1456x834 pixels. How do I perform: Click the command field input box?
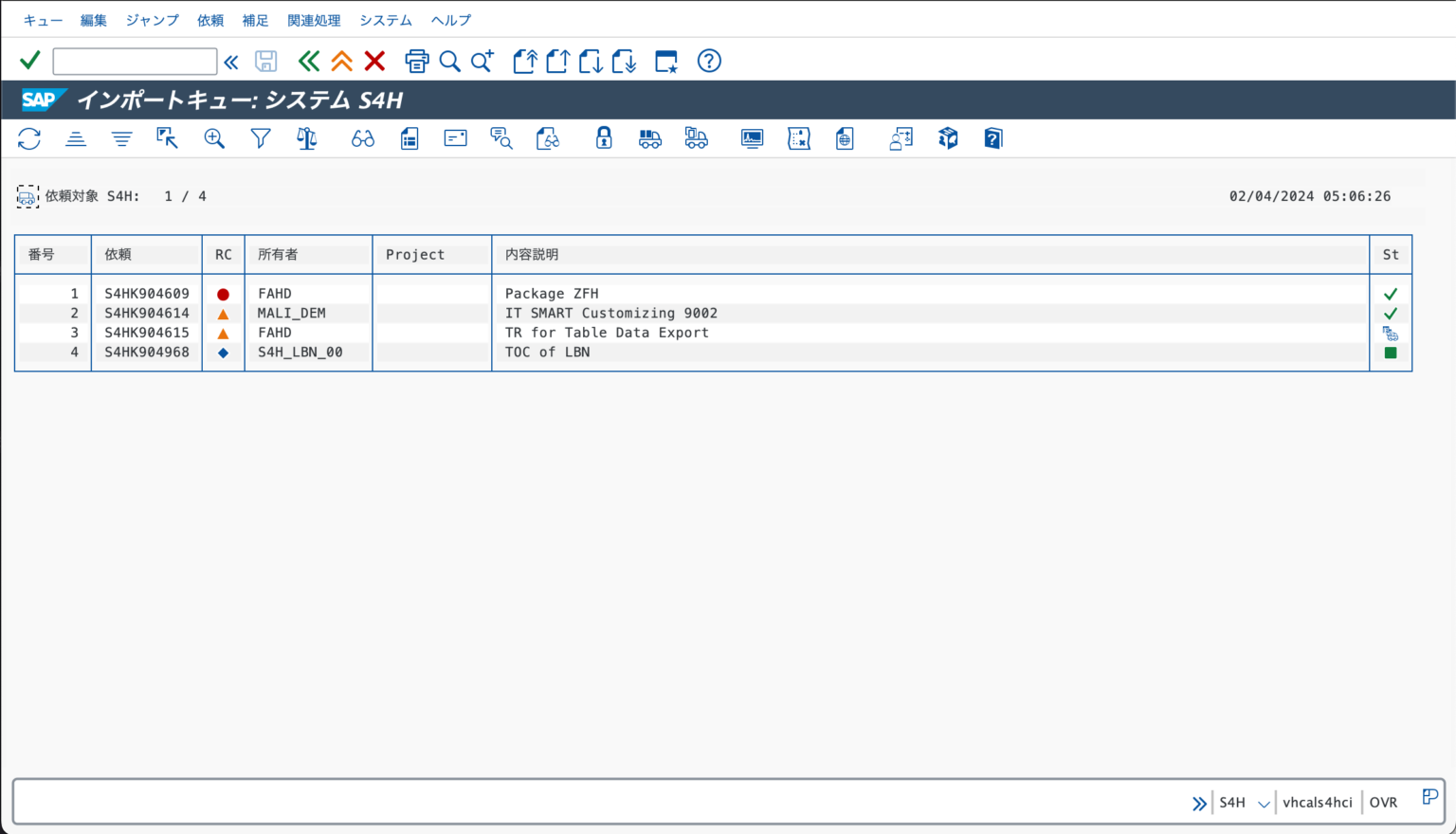135,61
